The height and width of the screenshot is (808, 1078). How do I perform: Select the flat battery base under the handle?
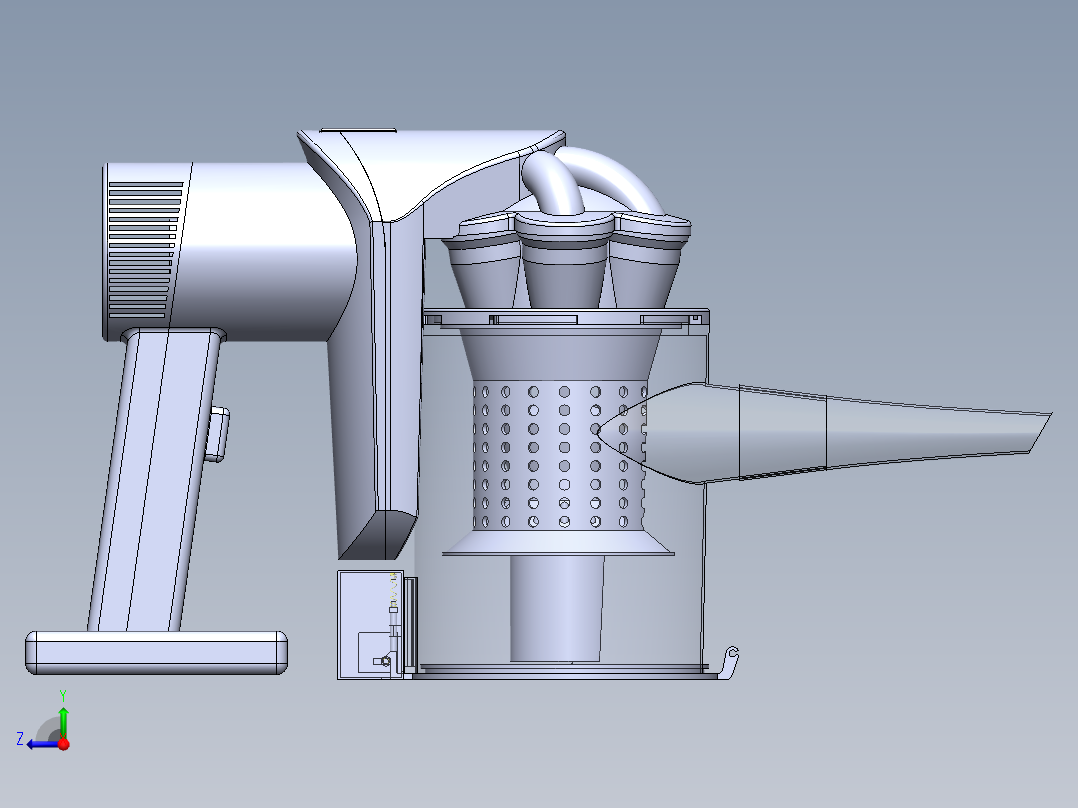(157, 653)
